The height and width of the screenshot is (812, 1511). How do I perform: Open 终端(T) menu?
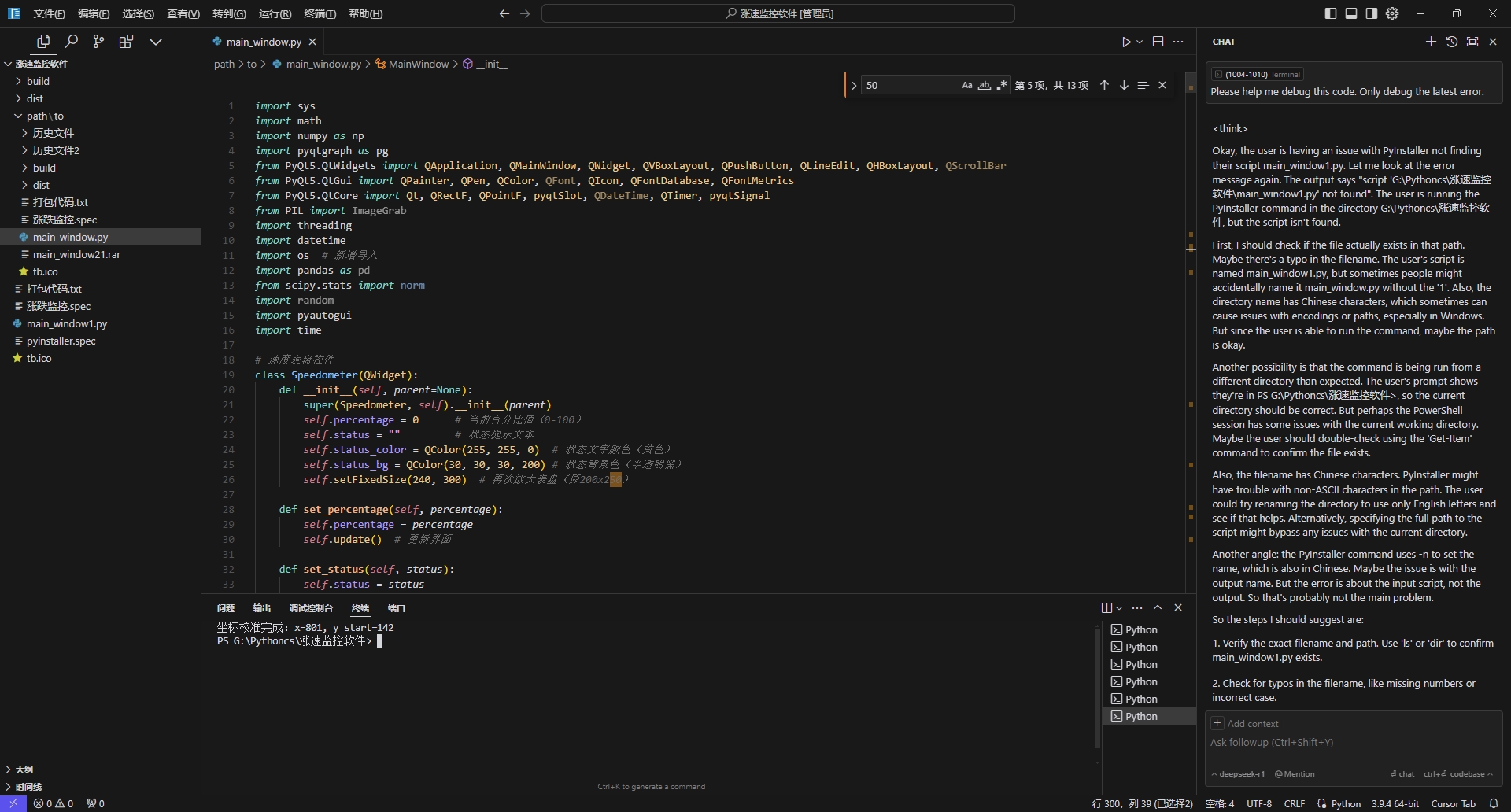320,13
